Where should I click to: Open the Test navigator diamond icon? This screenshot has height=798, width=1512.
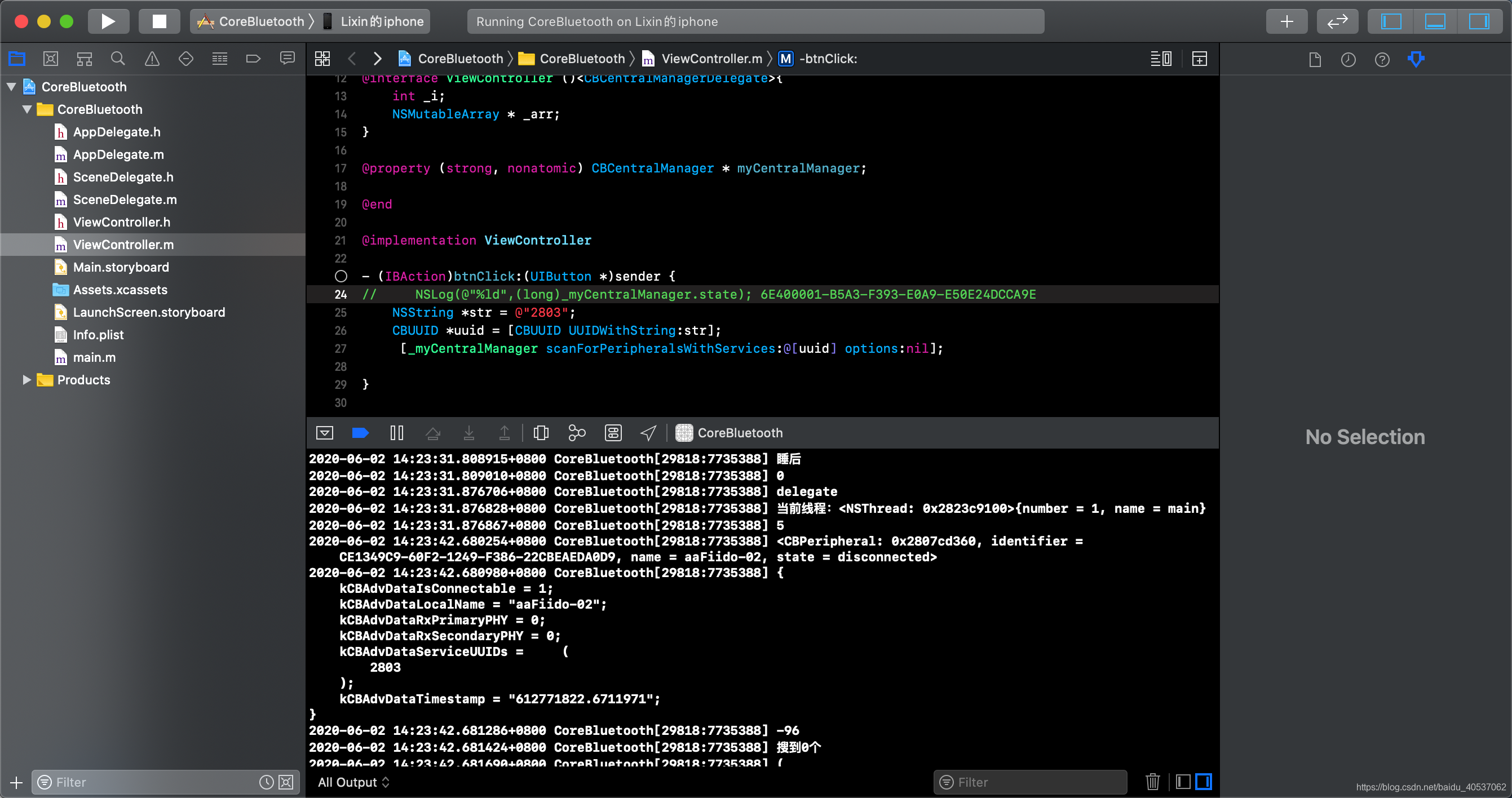(x=186, y=59)
